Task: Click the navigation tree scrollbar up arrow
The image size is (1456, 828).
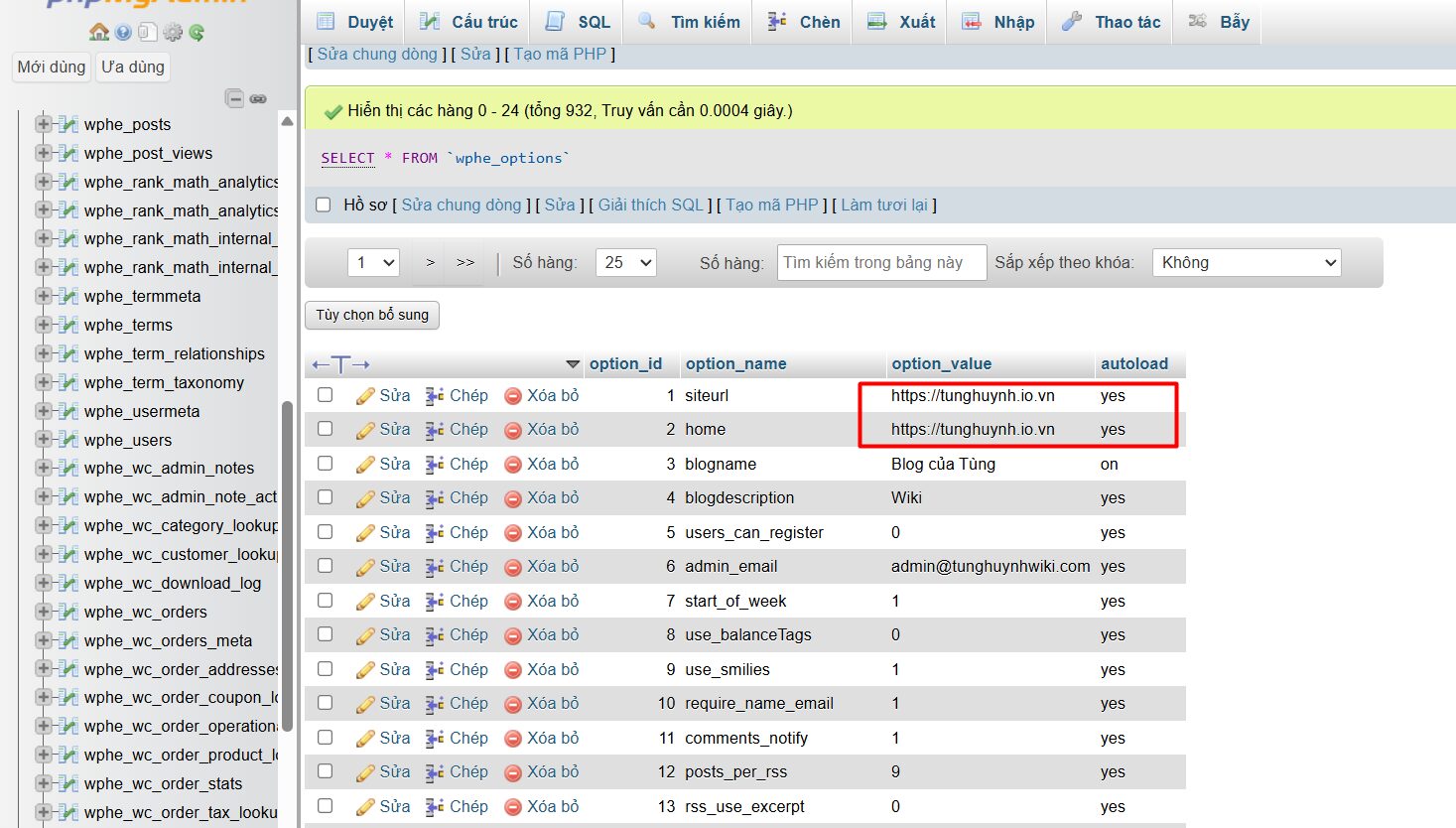Action: pos(287,121)
